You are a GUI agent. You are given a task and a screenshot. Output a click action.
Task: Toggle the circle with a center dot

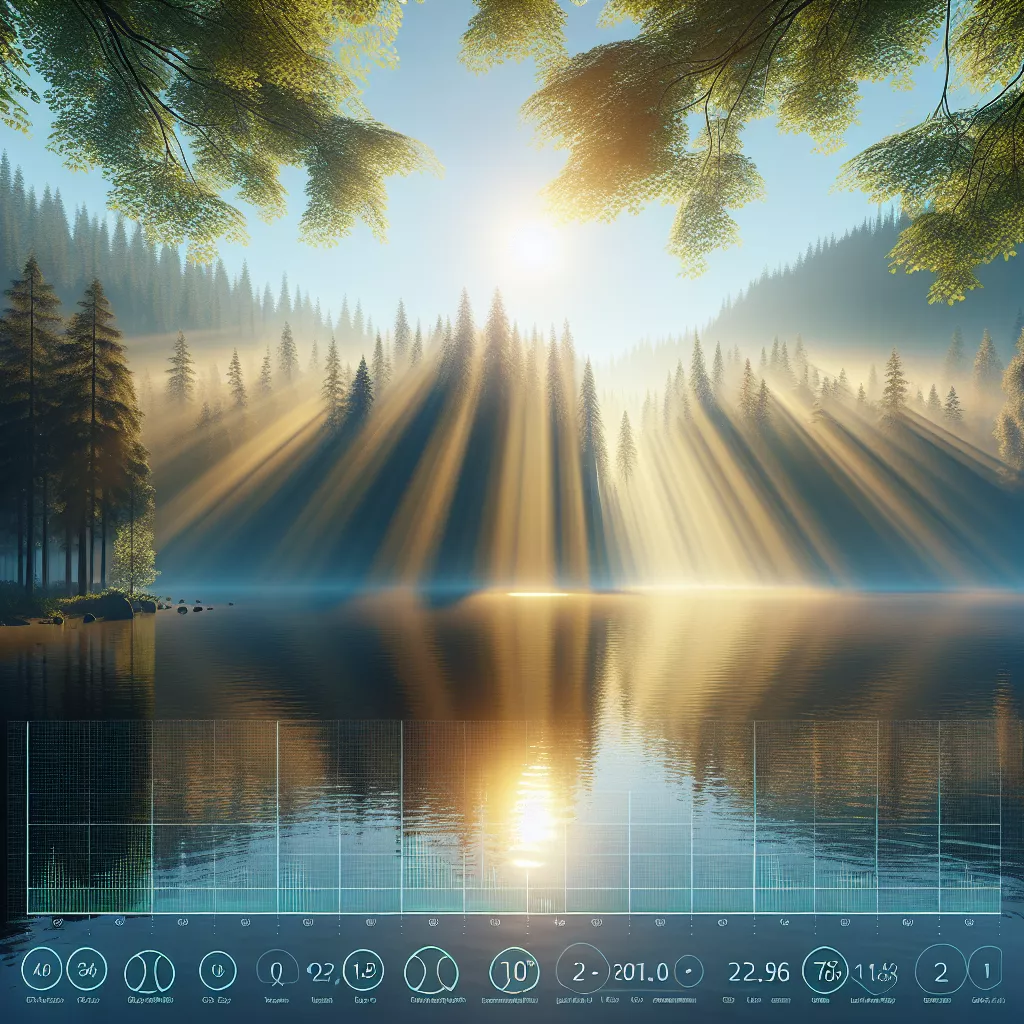pos(687,971)
